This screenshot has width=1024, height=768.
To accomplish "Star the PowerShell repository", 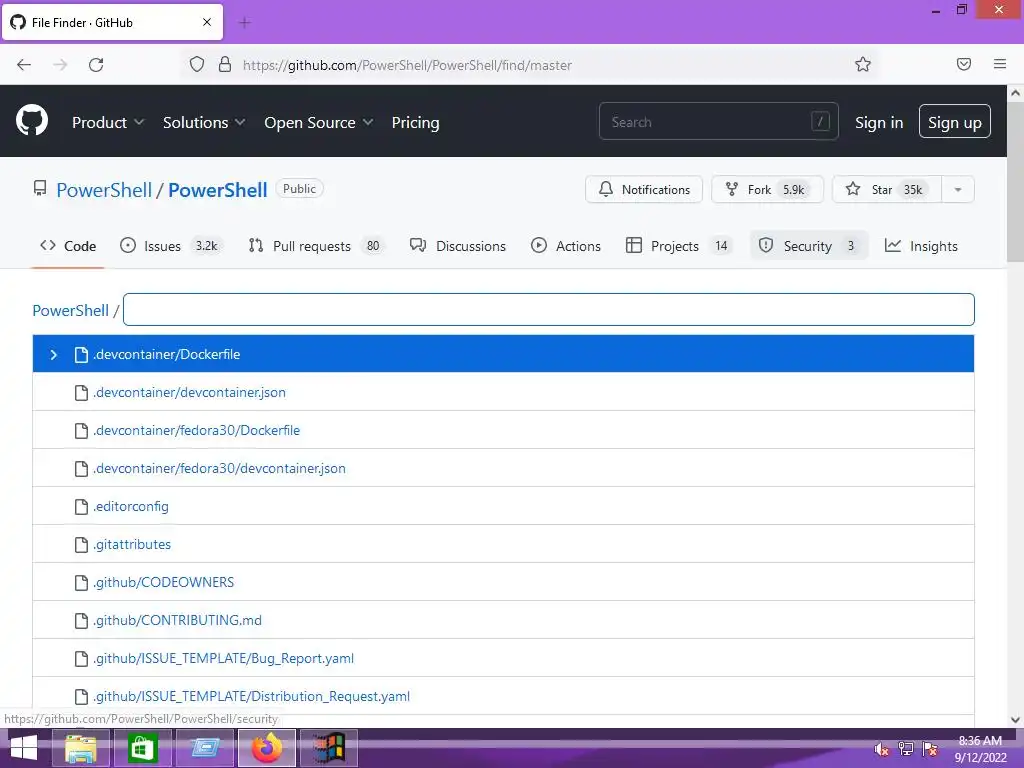I will click(x=887, y=189).
